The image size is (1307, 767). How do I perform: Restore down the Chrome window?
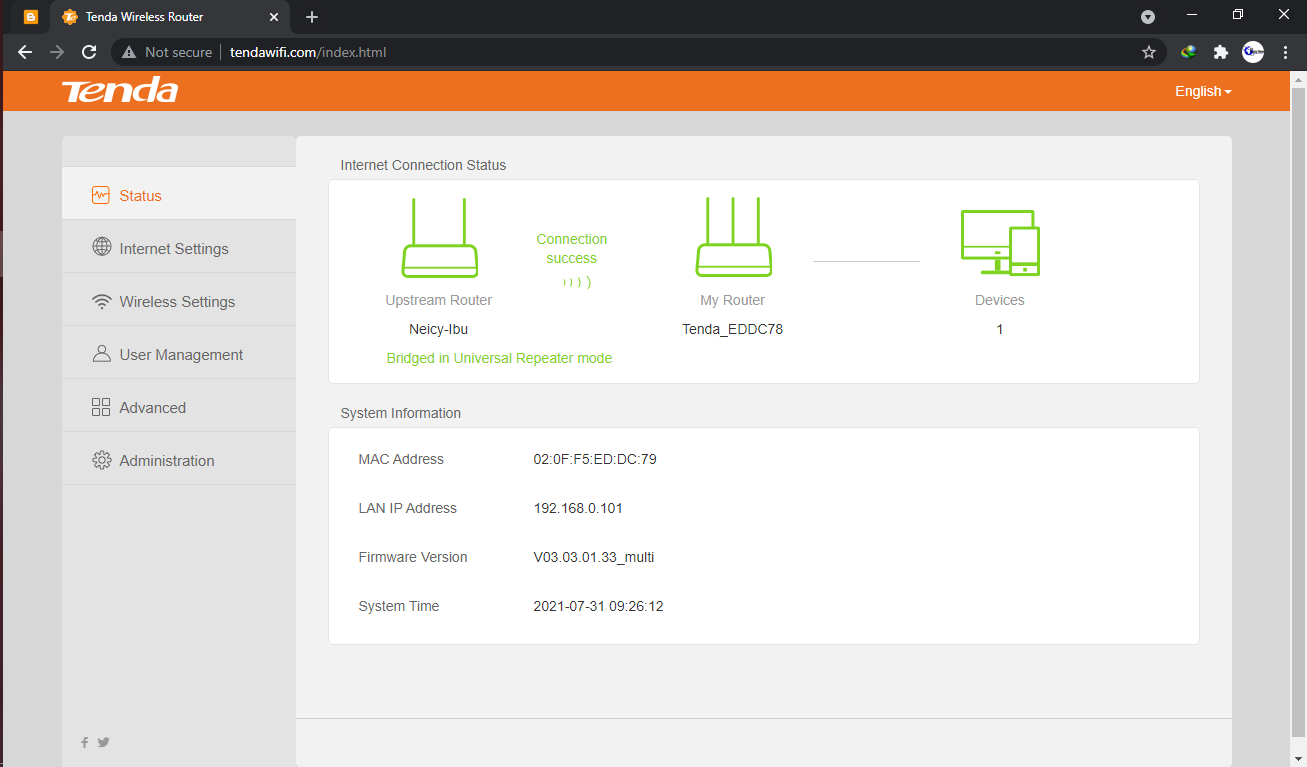tap(1238, 15)
